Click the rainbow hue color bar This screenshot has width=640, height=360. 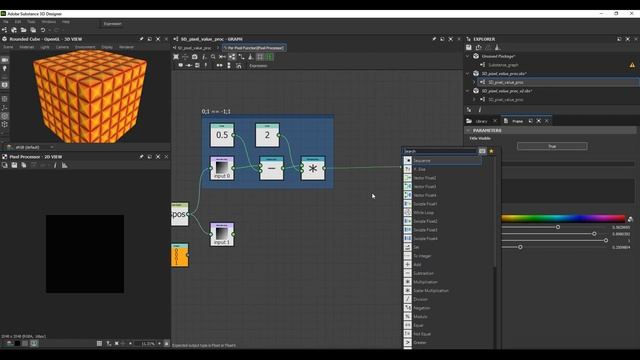[x=563, y=218]
